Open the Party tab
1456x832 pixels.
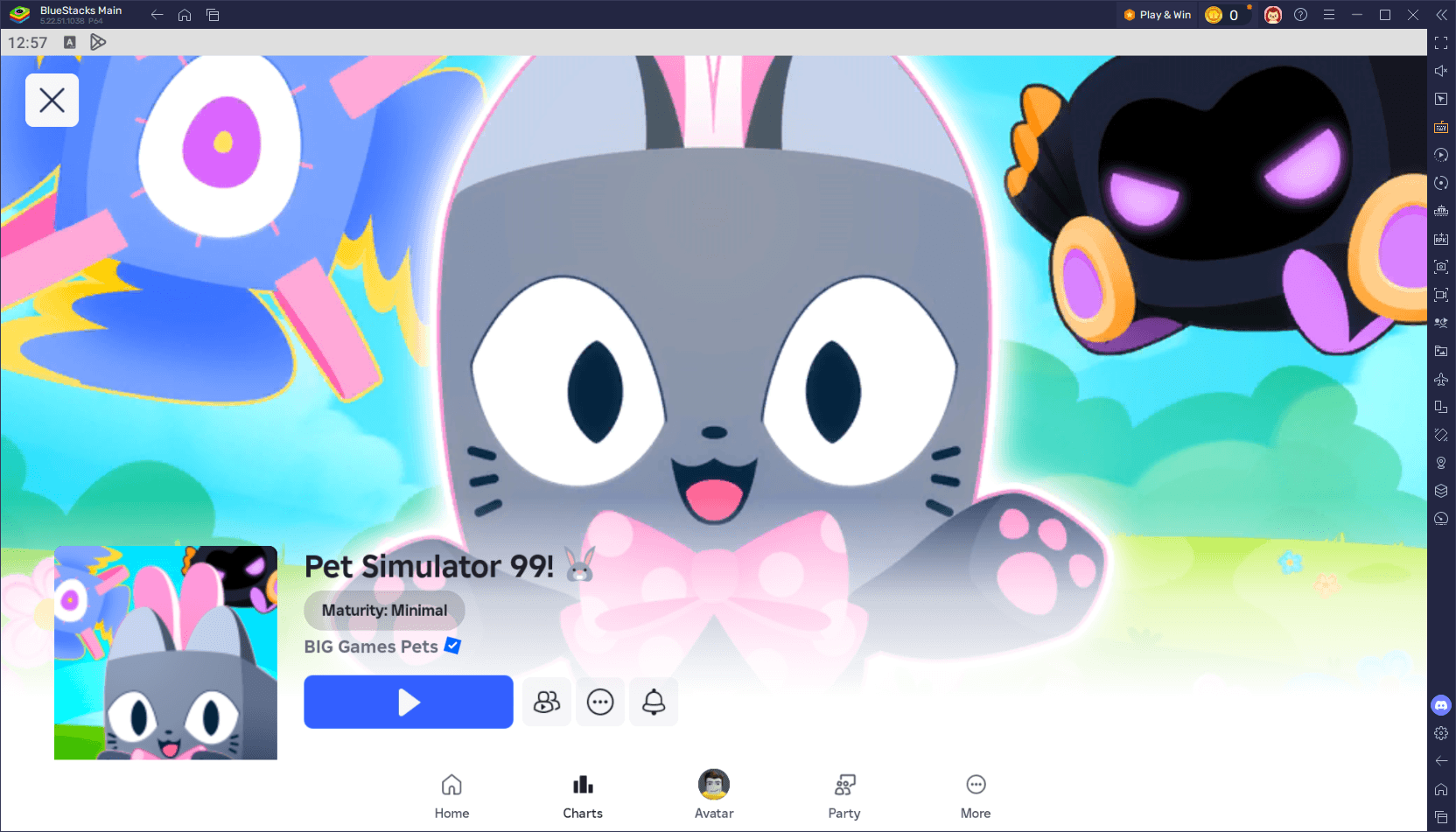click(x=844, y=797)
